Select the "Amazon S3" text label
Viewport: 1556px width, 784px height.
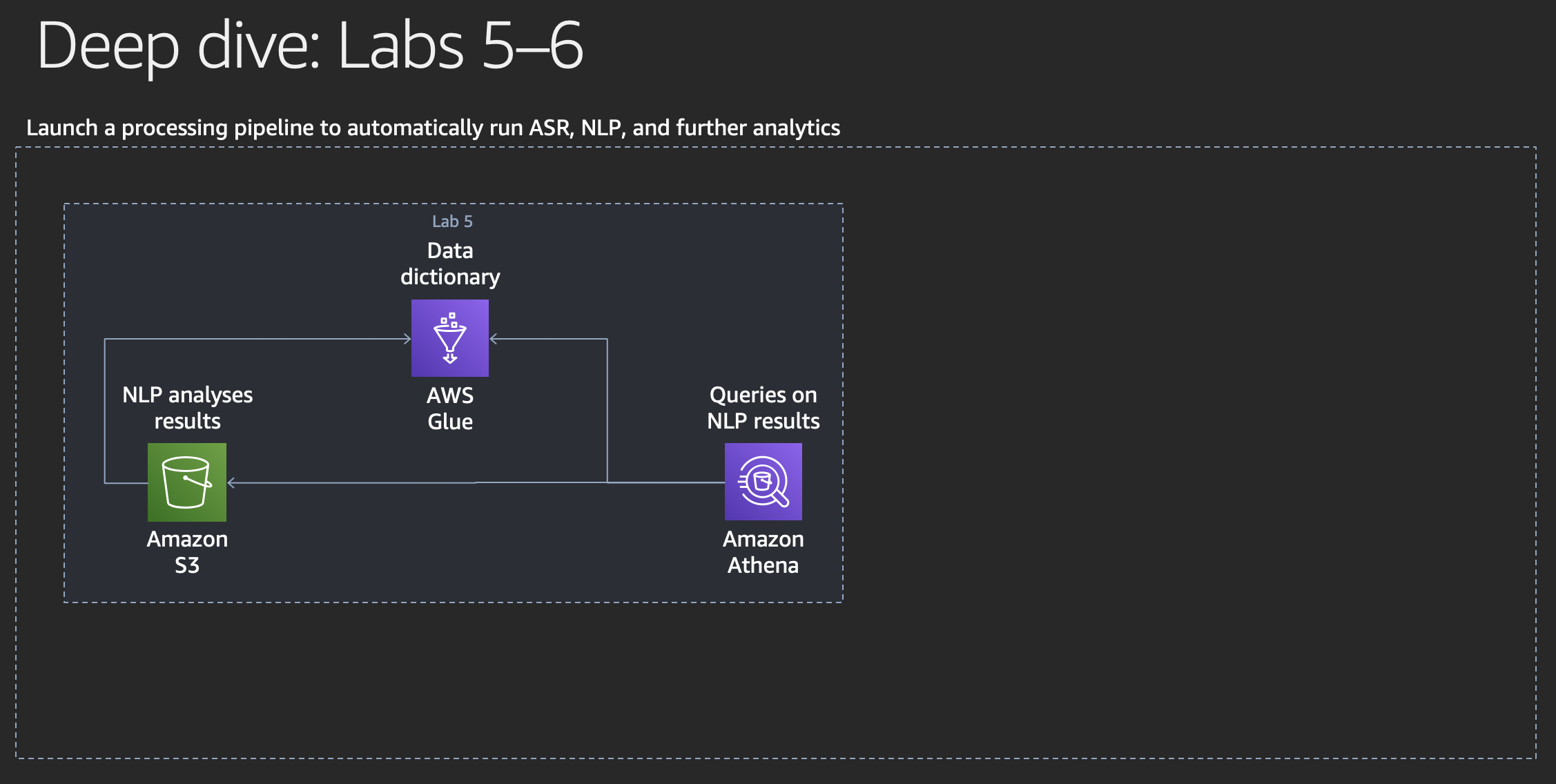187,552
